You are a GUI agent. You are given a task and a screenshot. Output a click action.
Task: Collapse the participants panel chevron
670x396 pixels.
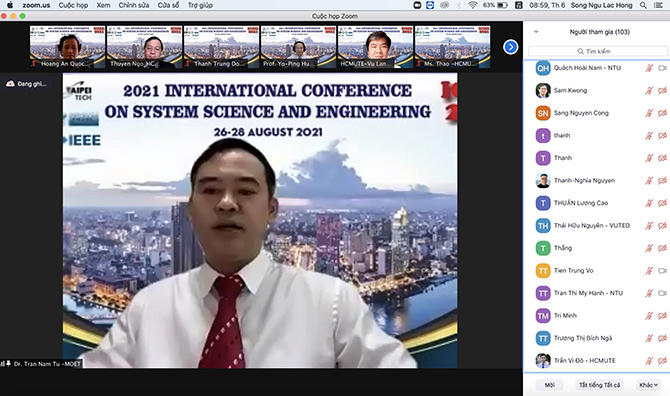(536, 32)
